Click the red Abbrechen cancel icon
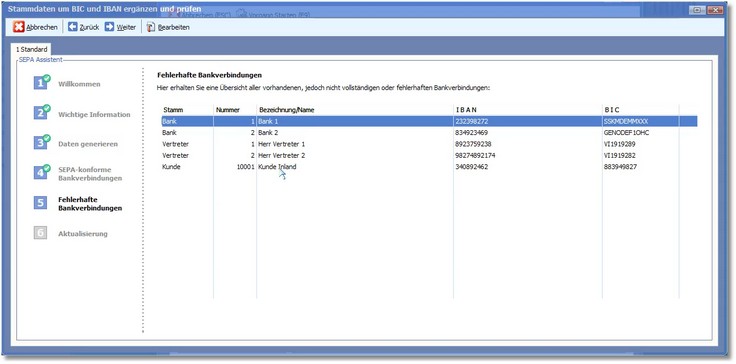Image resolution: width=736 pixels, height=364 pixels. (x=18, y=27)
